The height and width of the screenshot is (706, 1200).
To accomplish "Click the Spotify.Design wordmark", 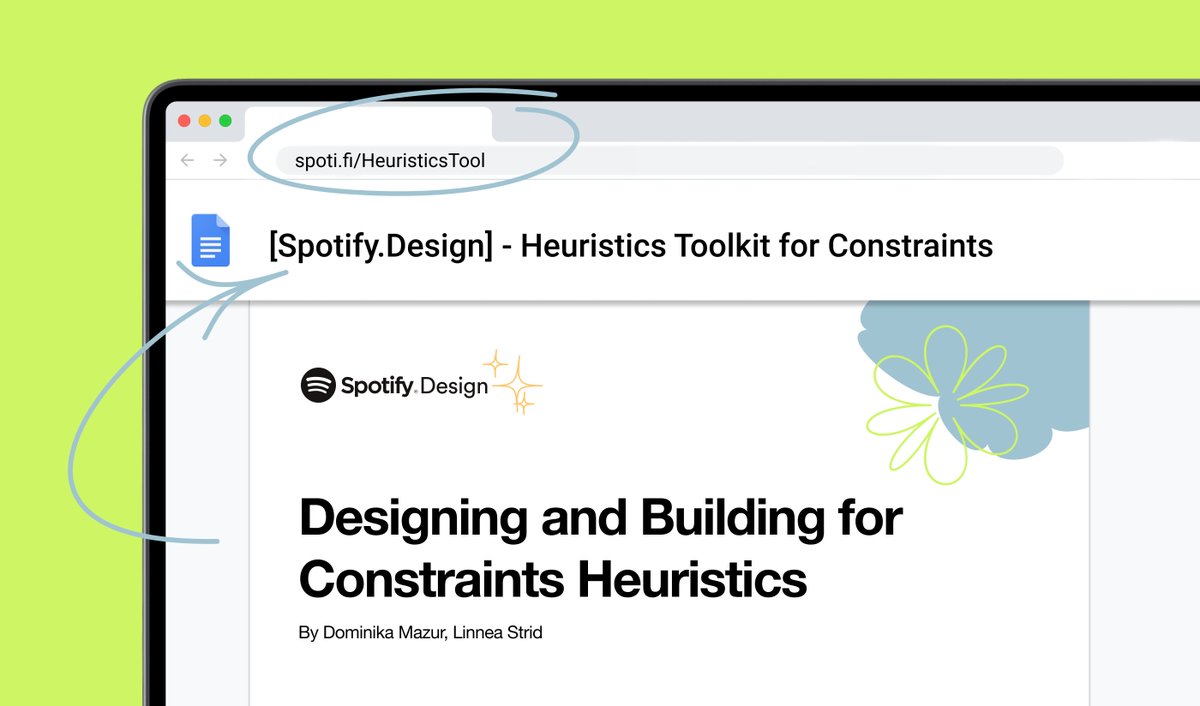I will click(x=414, y=386).
